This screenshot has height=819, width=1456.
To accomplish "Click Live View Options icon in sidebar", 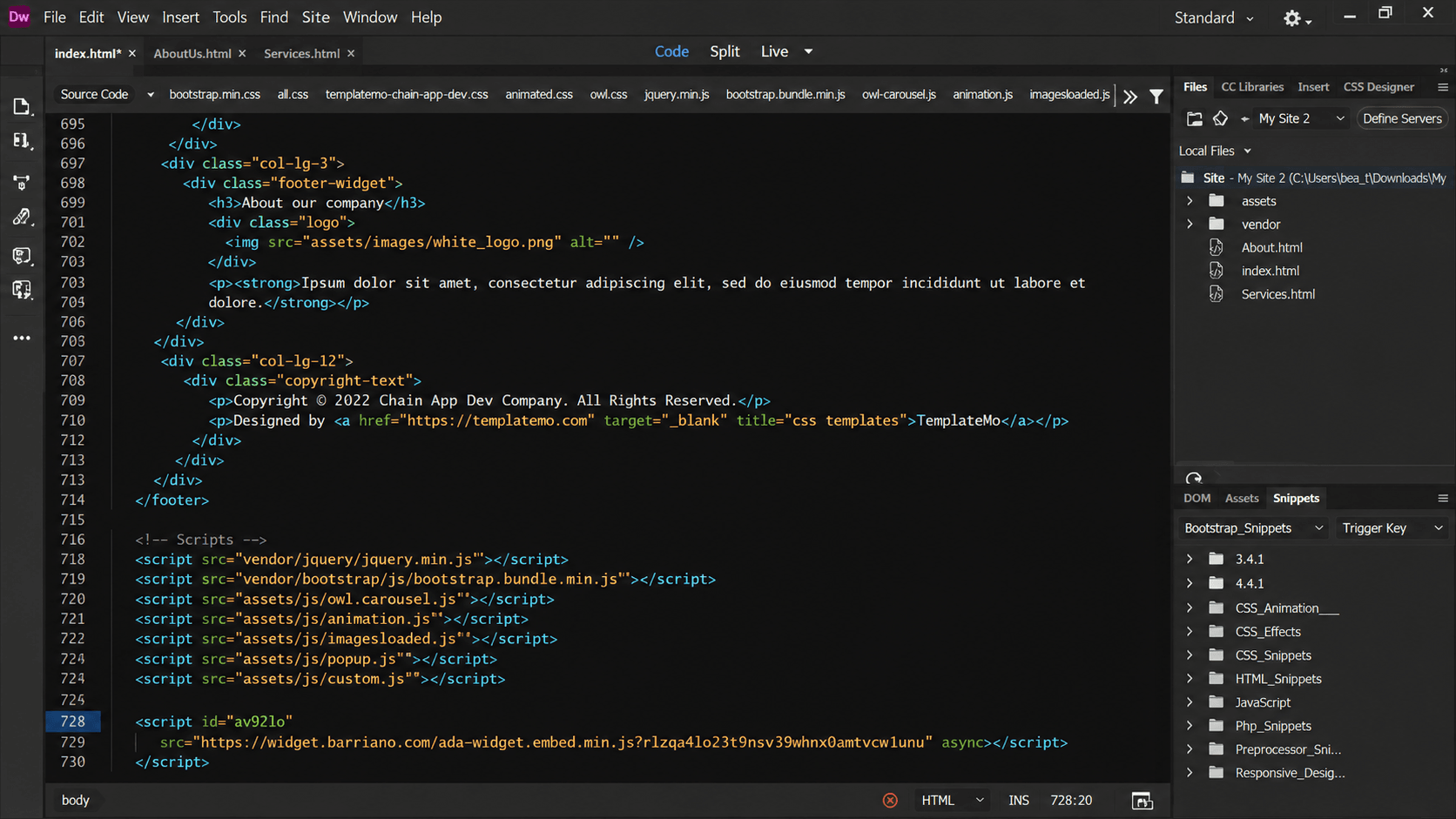I will 22,182.
